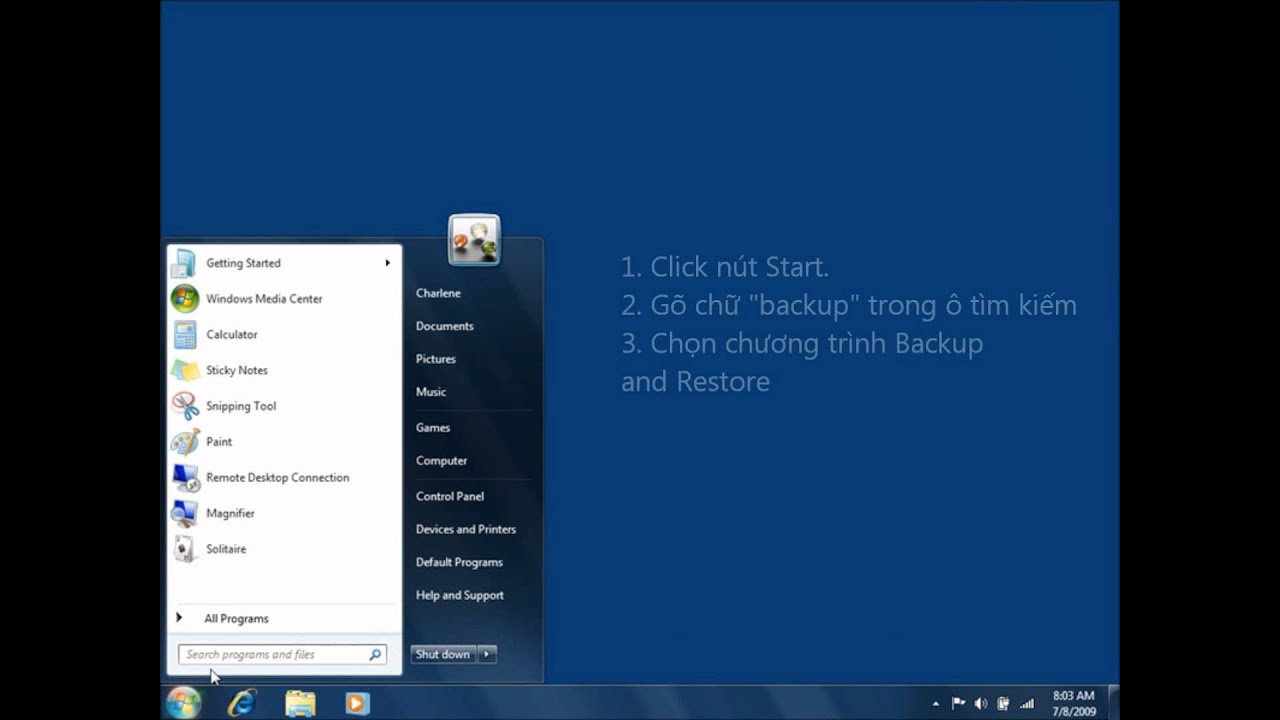This screenshot has width=1280, height=720.
Task: Open Music from Start menu
Action: pyautogui.click(x=431, y=392)
